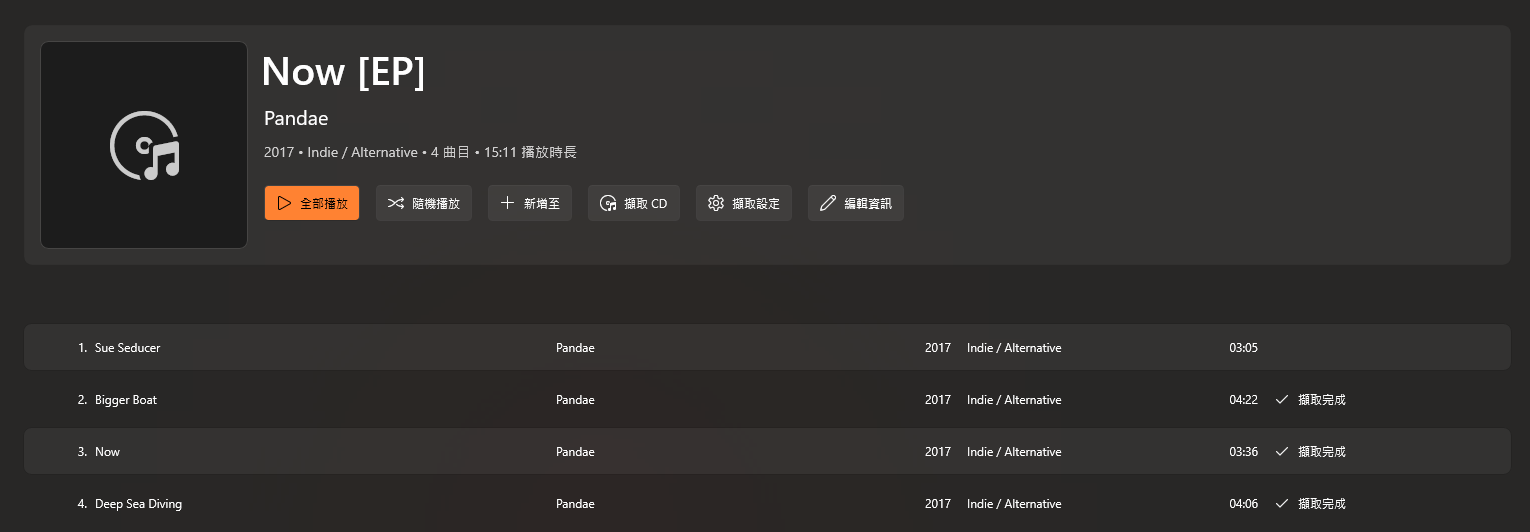Click the checkmark beside Deep Sea Diving
1530x532 pixels.
1281,504
